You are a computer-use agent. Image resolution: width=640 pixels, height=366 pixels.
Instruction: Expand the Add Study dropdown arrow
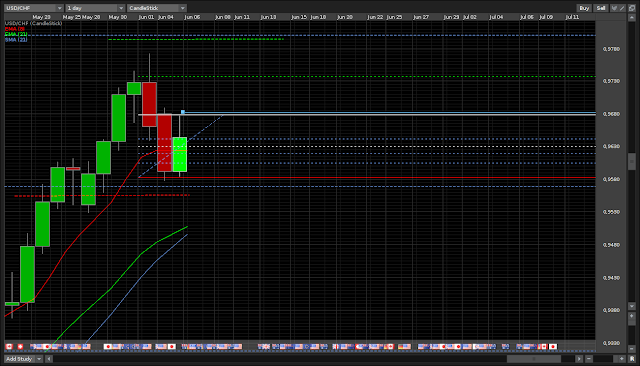tap(39, 359)
